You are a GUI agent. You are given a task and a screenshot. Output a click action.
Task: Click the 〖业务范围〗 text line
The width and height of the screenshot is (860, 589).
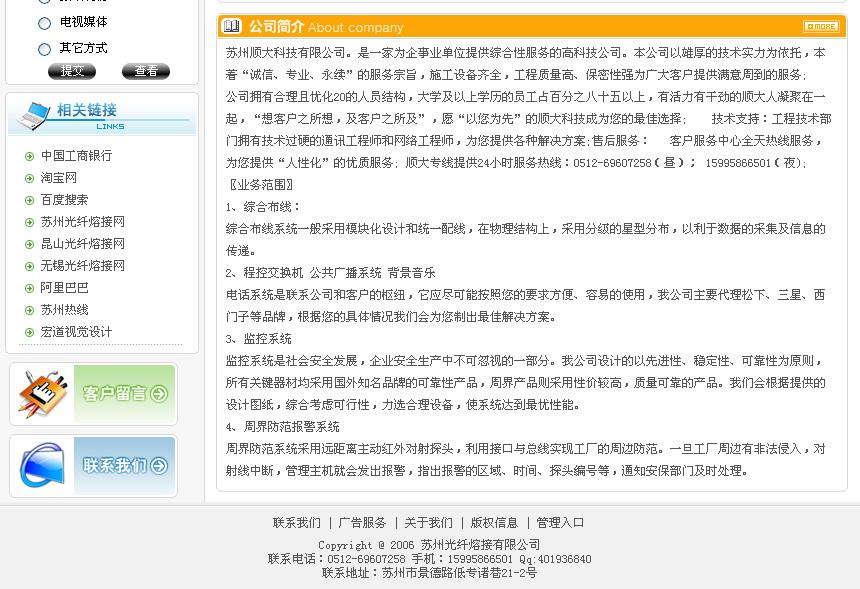tap(260, 185)
